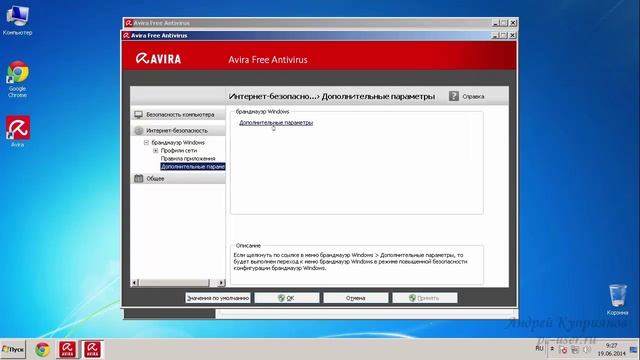Image resolution: width=640 pixels, height=360 pixels.
Task: Select Профили сети tree item
Action: (x=179, y=151)
